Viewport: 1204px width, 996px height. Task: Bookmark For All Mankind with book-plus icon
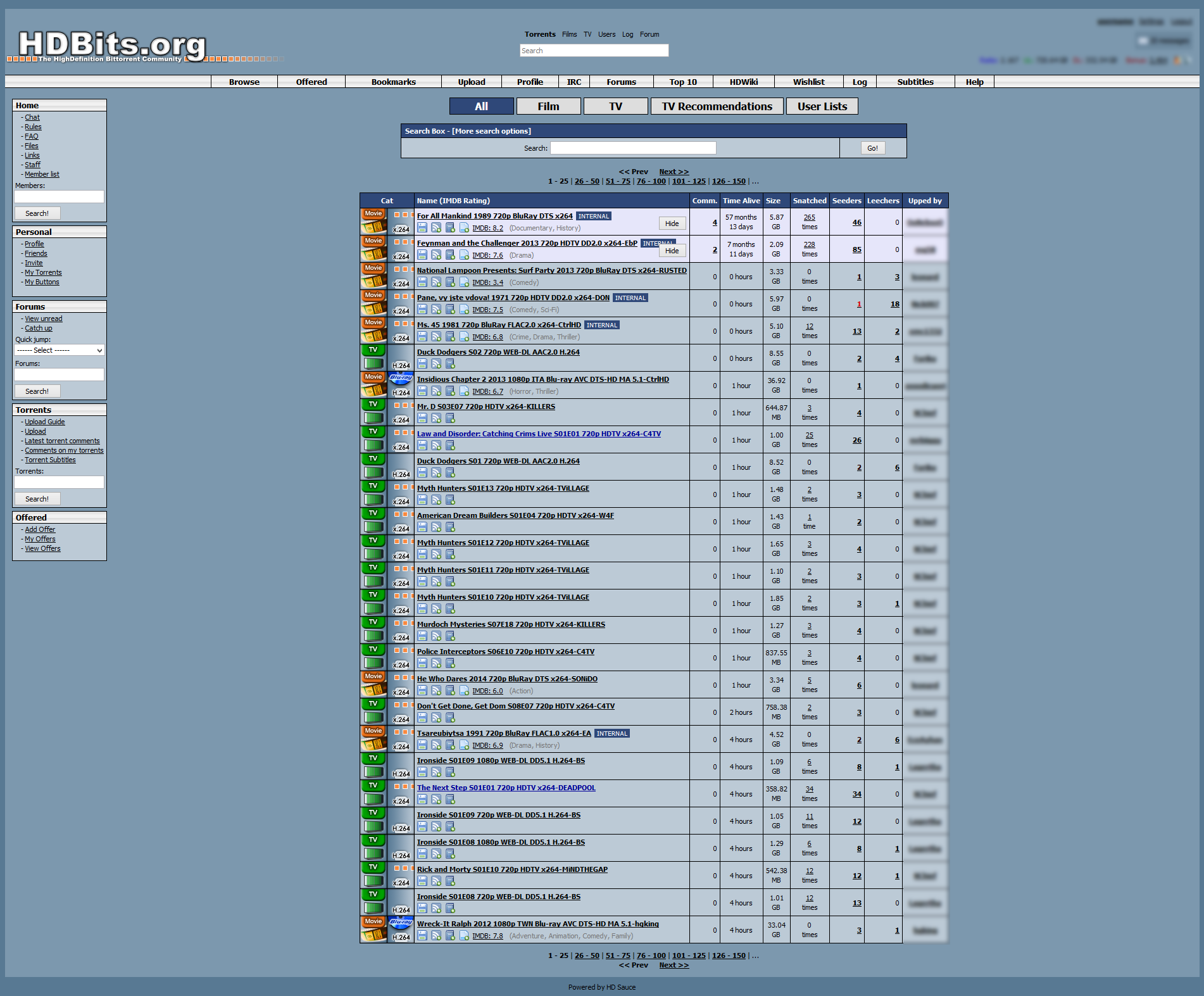point(450,228)
